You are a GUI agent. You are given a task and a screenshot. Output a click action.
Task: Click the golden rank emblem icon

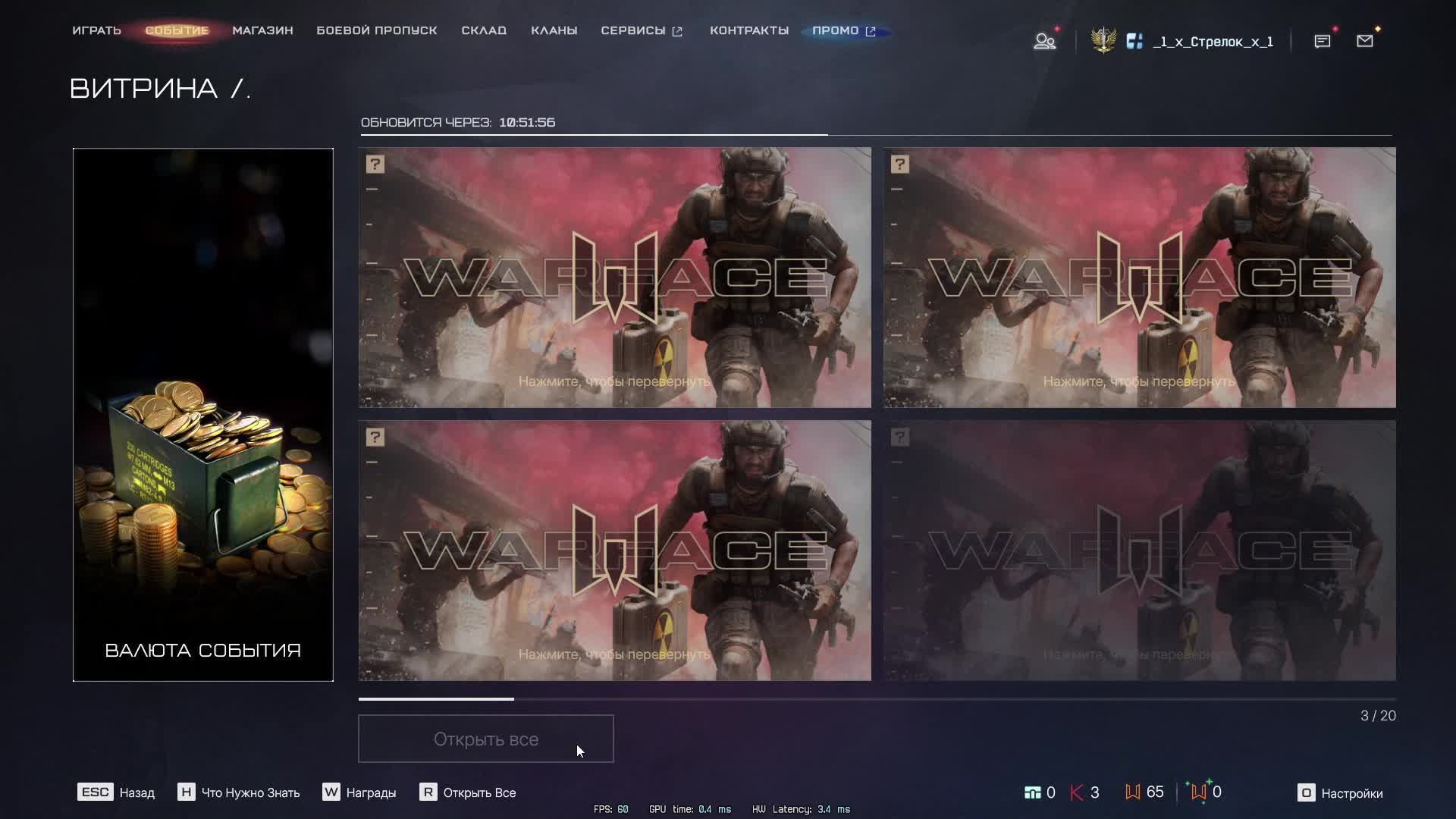(x=1103, y=40)
